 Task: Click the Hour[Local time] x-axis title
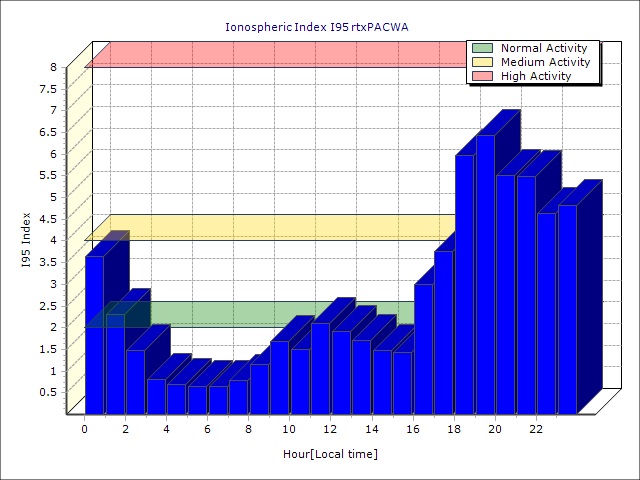(x=330, y=455)
